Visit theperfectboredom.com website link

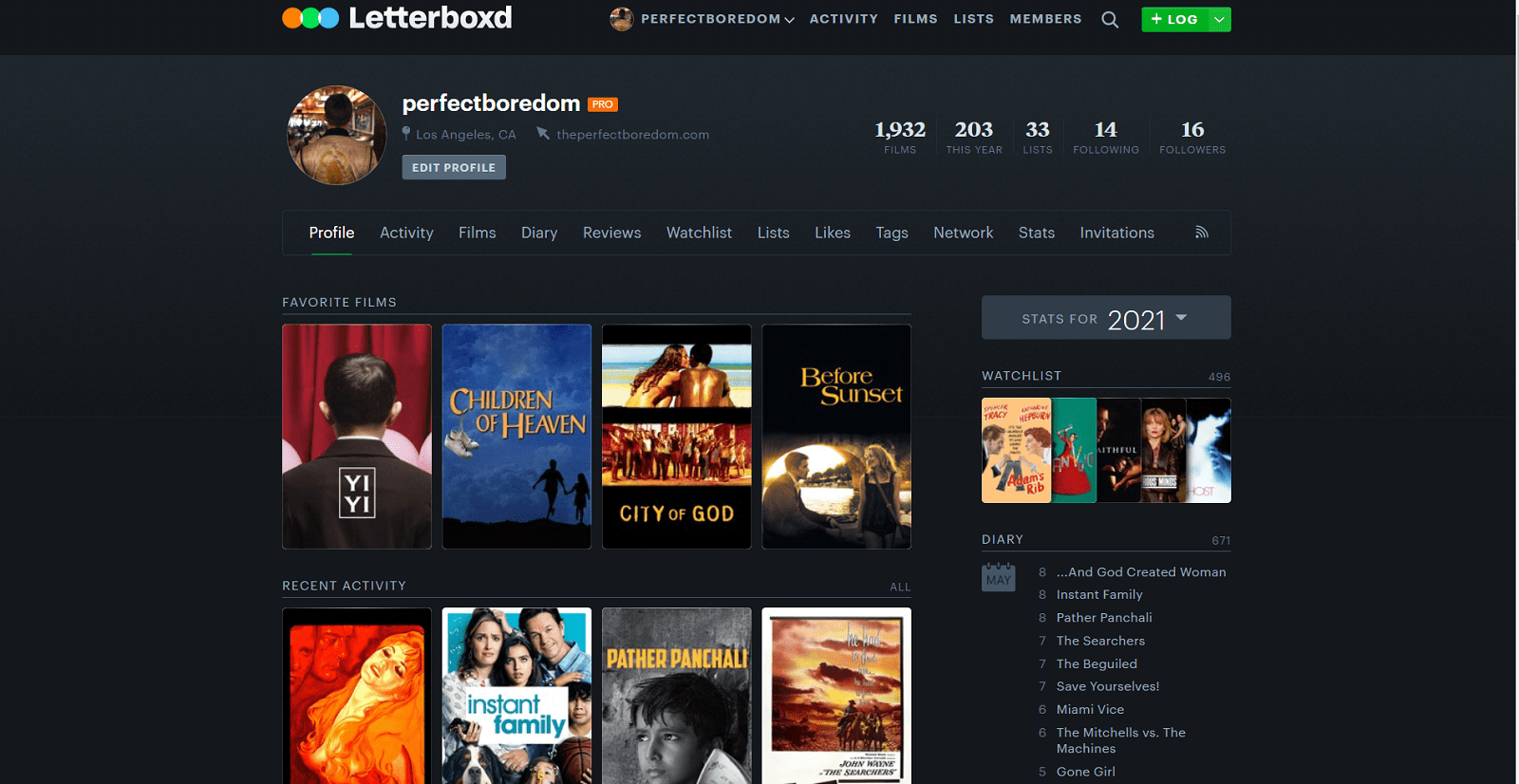point(632,135)
